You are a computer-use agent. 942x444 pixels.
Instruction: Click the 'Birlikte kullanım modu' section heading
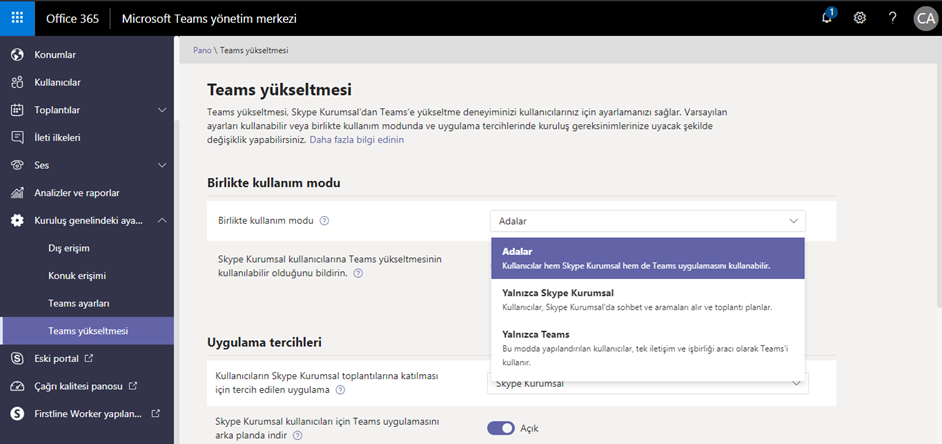tap(274, 183)
